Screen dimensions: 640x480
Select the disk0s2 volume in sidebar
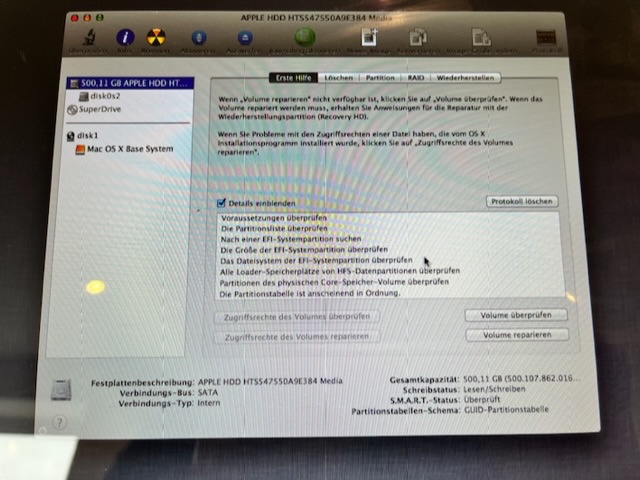pyautogui.click(x=100, y=96)
